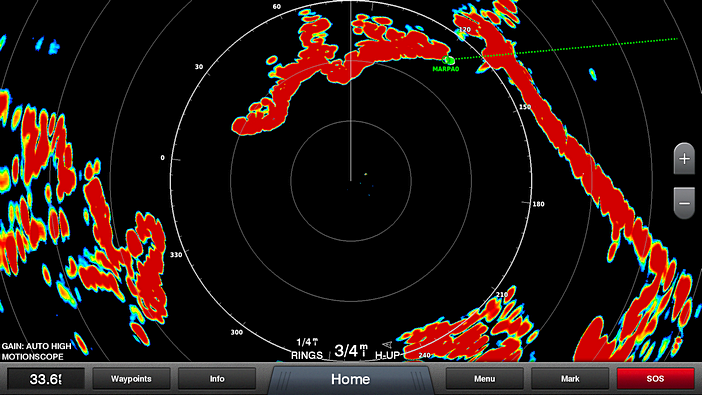The height and width of the screenshot is (395, 702).
Task: Open the Menu options
Action: (484, 379)
